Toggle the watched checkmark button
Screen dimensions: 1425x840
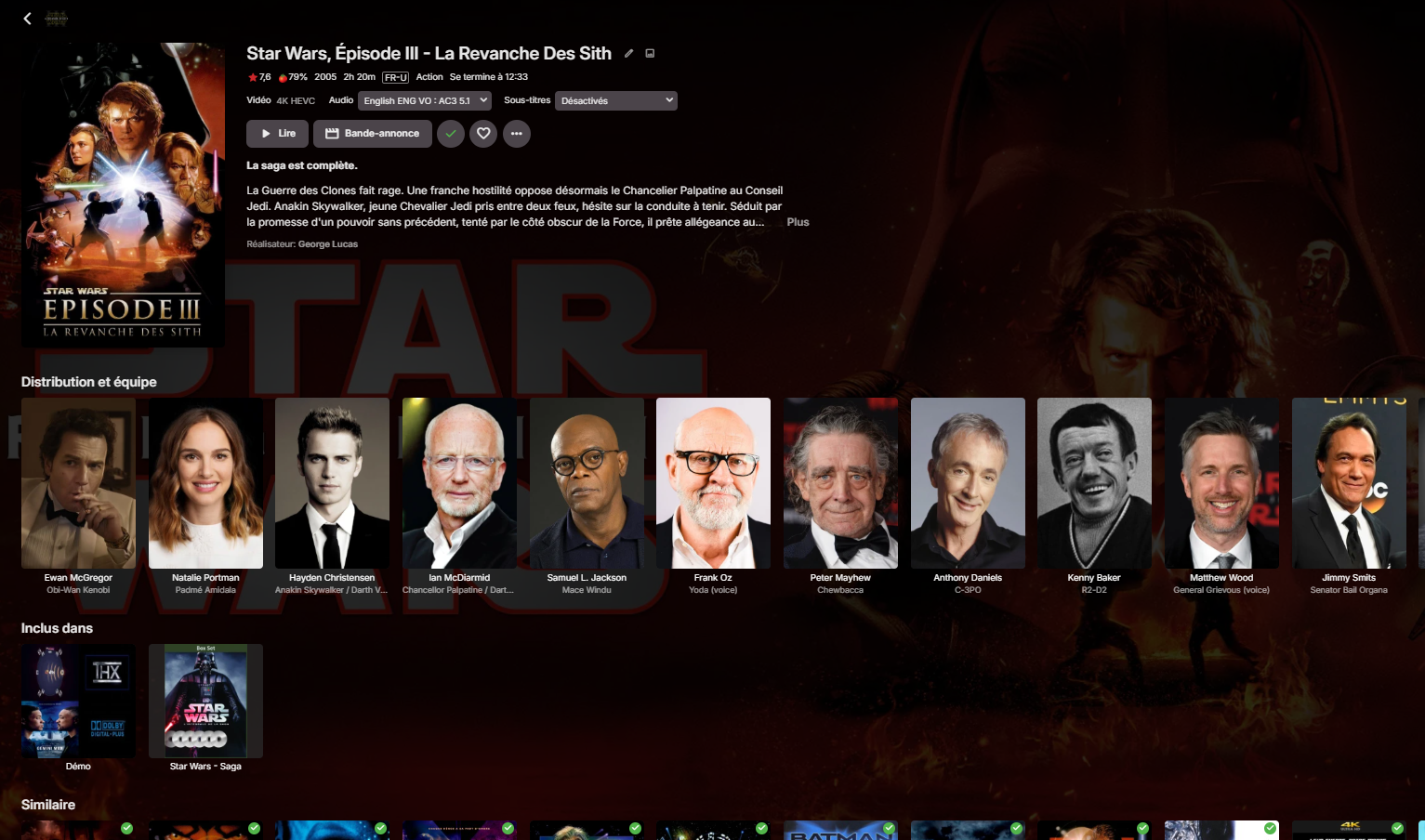(451, 134)
